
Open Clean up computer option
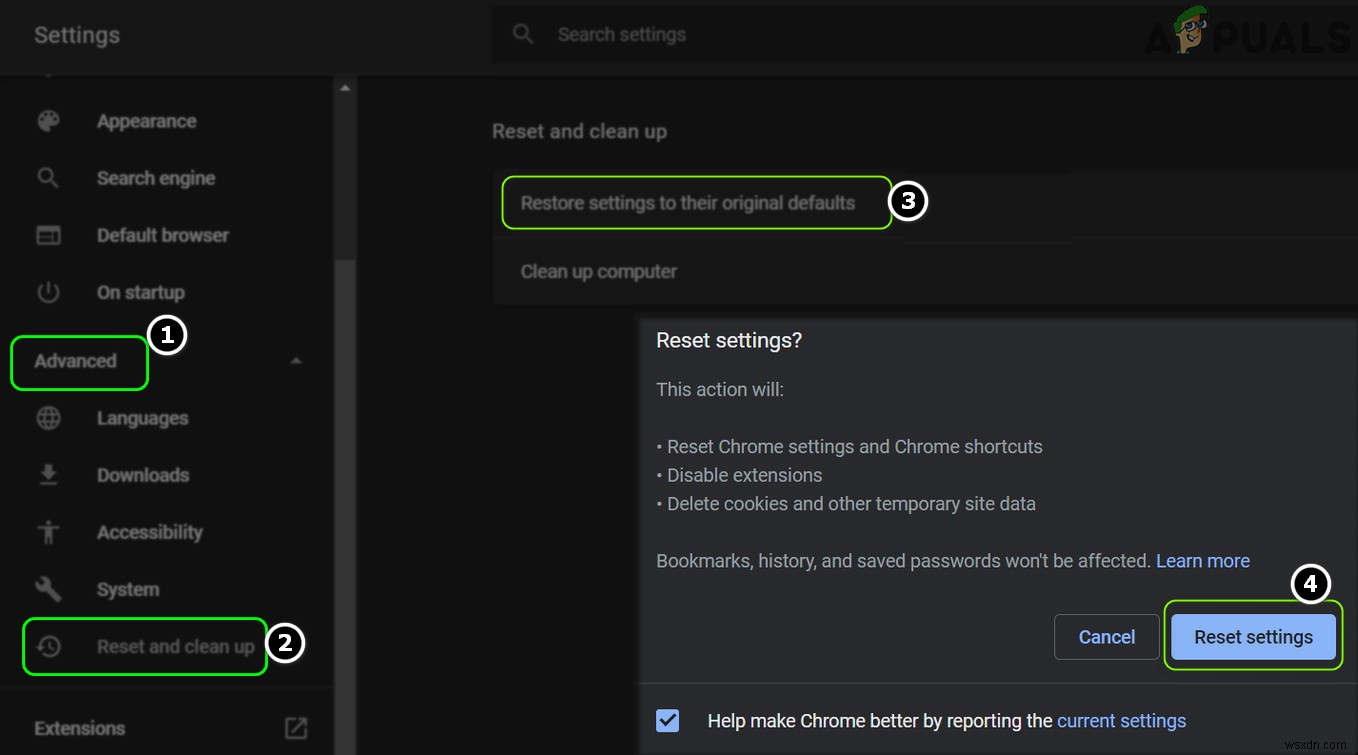(x=599, y=272)
